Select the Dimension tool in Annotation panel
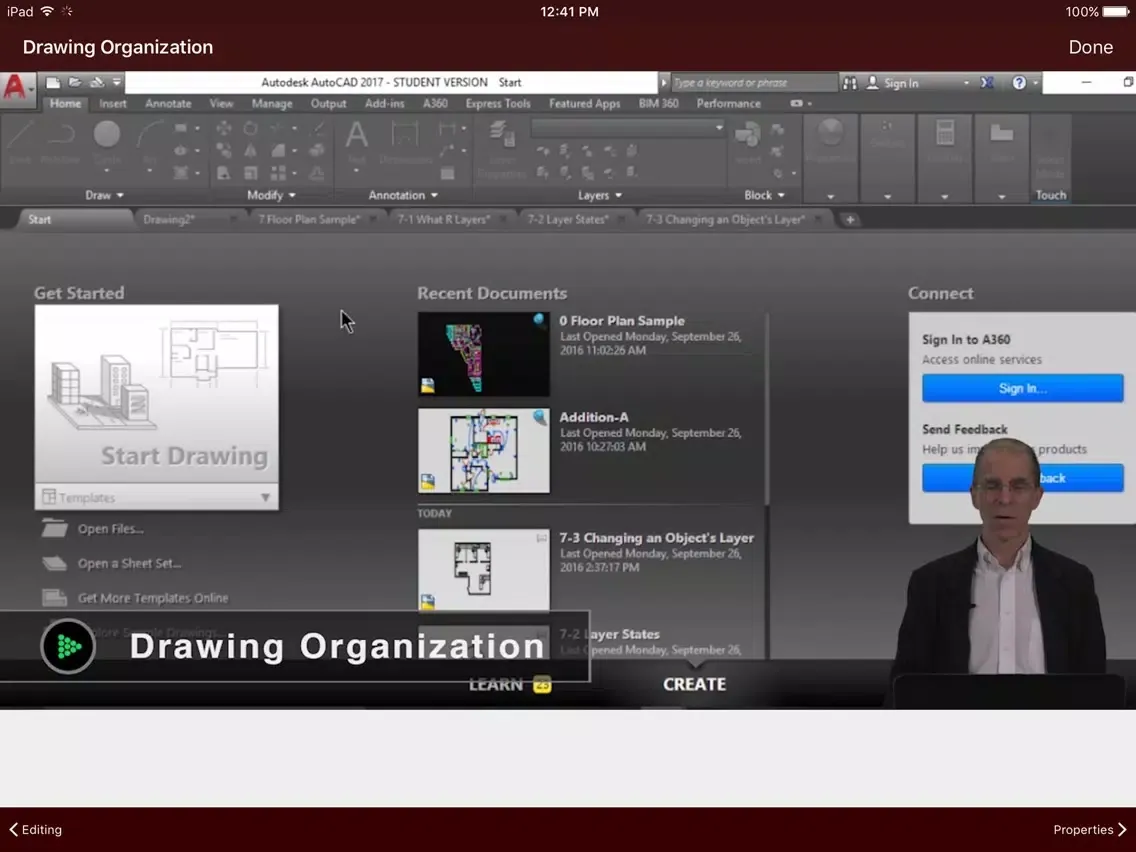1136x852 pixels. click(405, 143)
